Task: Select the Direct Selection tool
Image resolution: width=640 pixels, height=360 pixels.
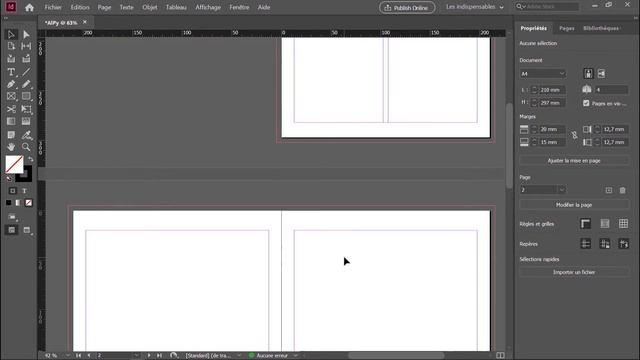Action: point(26,35)
